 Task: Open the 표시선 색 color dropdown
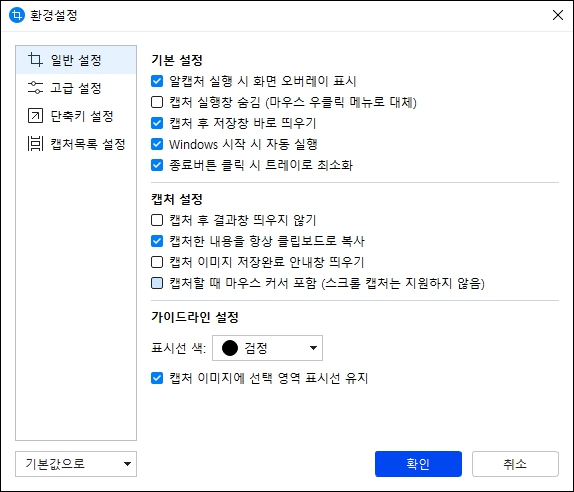coord(267,348)
